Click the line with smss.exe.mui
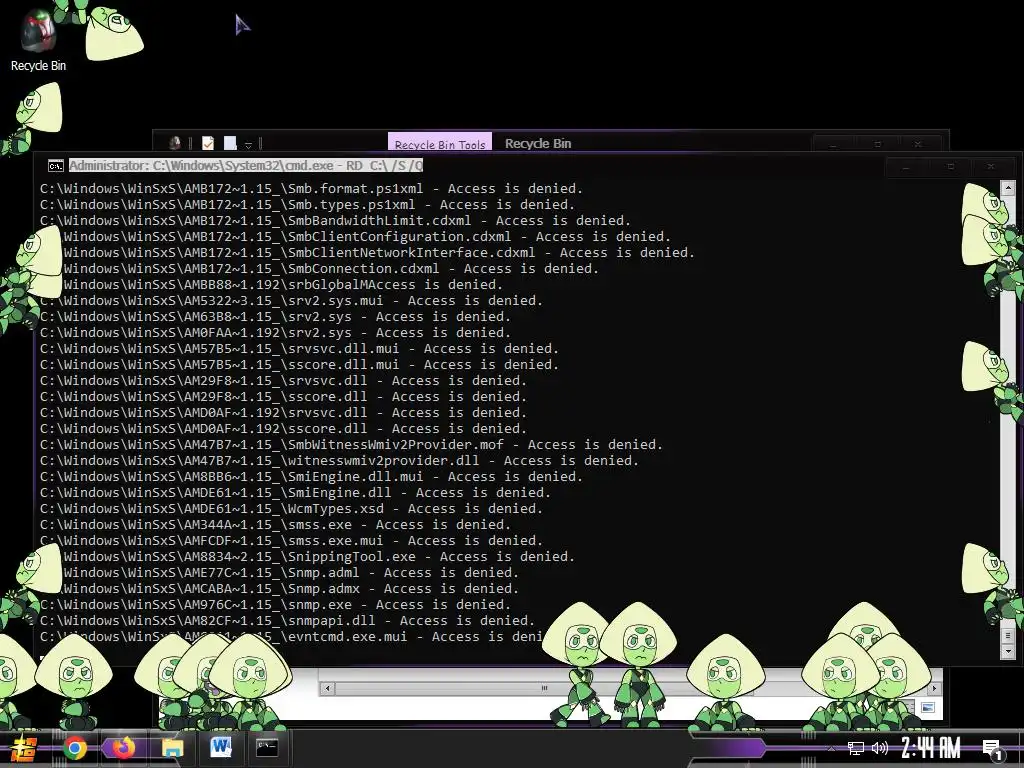1024x768 pixels. 291,541
